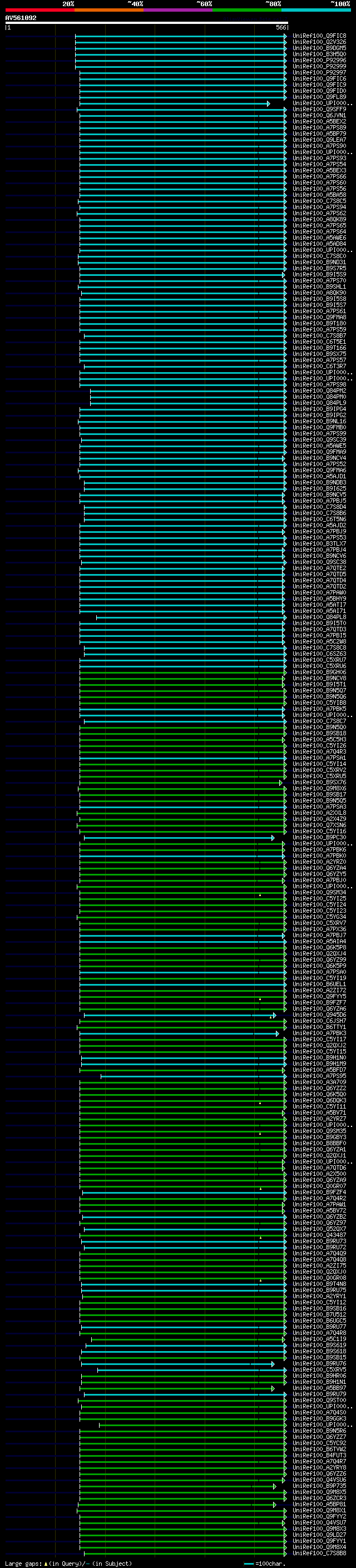Select the label UniRef100_C7S8C7
The height and width of the screenshot is (1568, 356).
(319, 721)
